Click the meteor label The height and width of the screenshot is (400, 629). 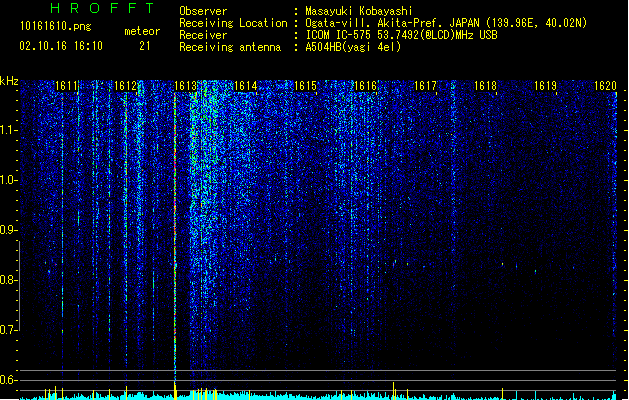(142, 31)
